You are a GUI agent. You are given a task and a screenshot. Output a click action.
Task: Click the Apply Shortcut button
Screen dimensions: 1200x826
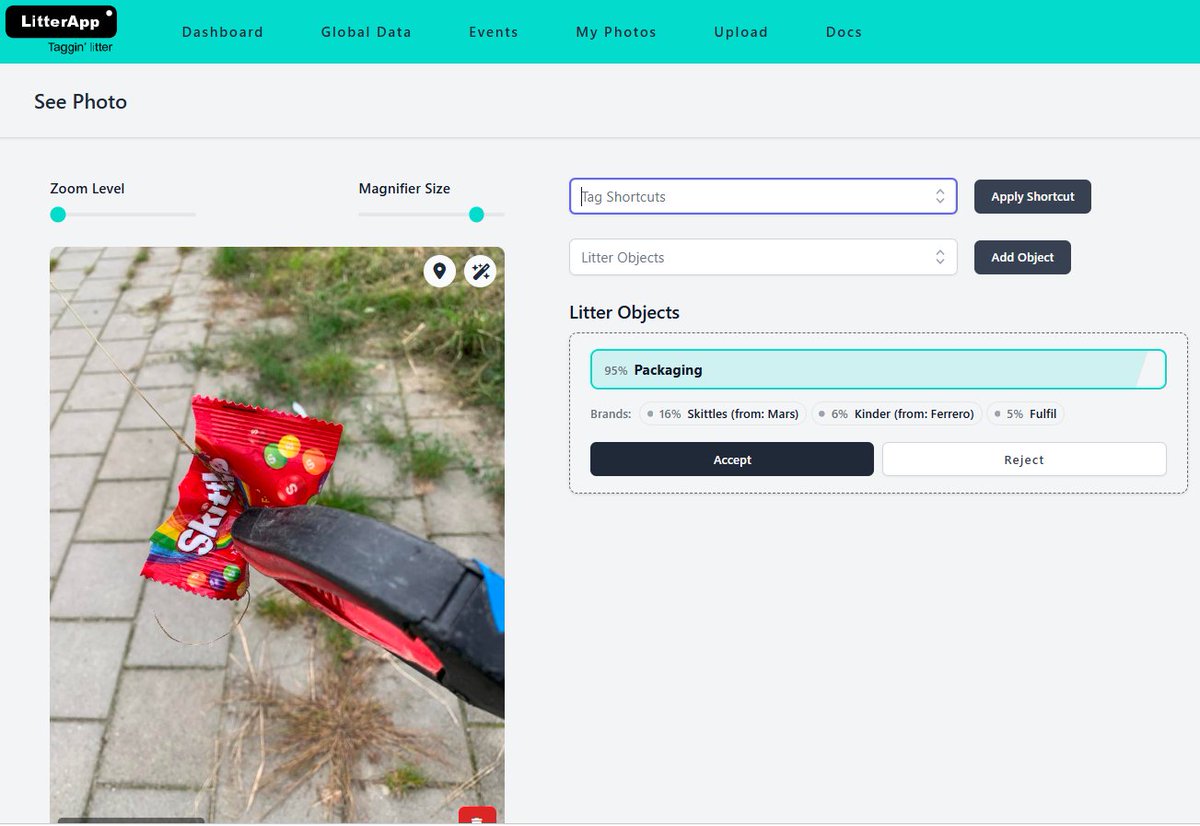tap(1033, 197)
